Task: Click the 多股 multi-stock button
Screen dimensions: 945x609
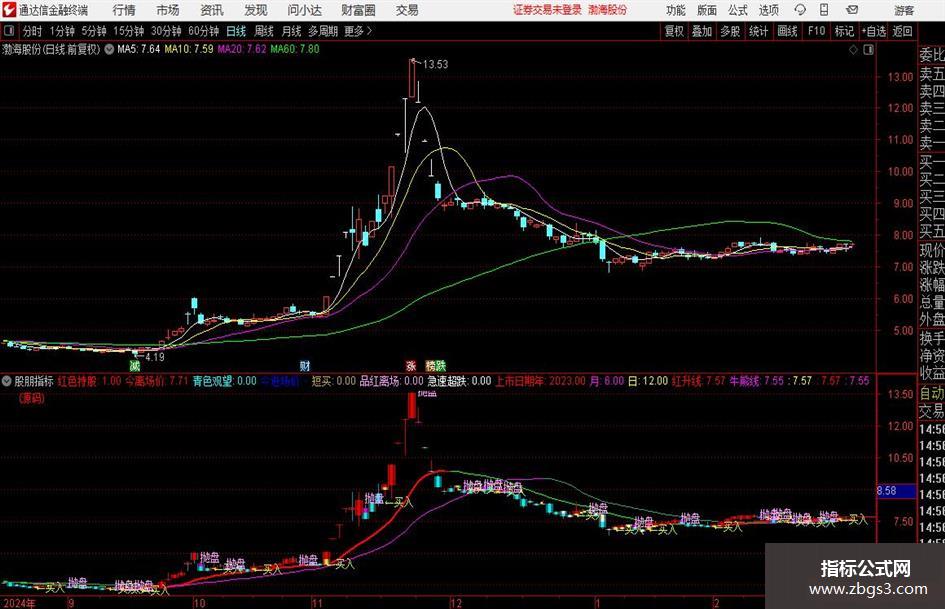Action: [730, 31]
